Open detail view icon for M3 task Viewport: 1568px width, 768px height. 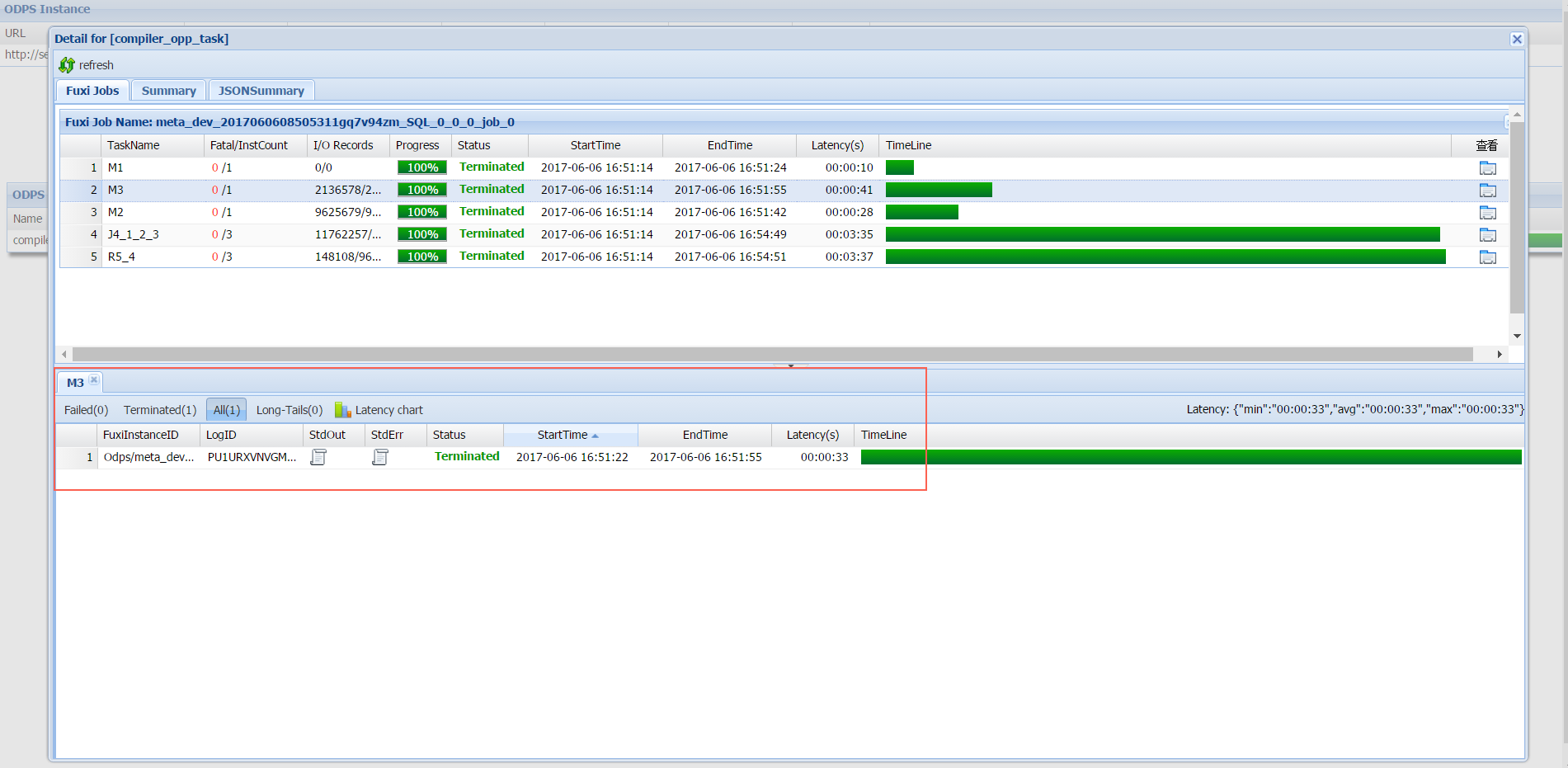tap(1487, 191)
